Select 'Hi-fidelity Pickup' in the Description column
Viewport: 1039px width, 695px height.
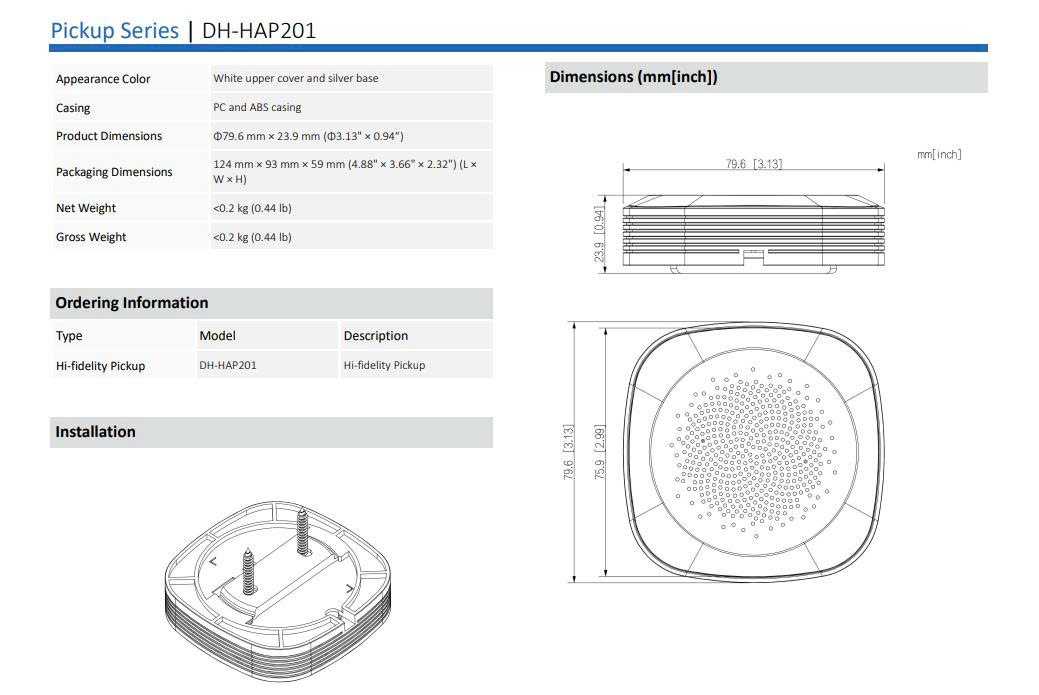384,365
